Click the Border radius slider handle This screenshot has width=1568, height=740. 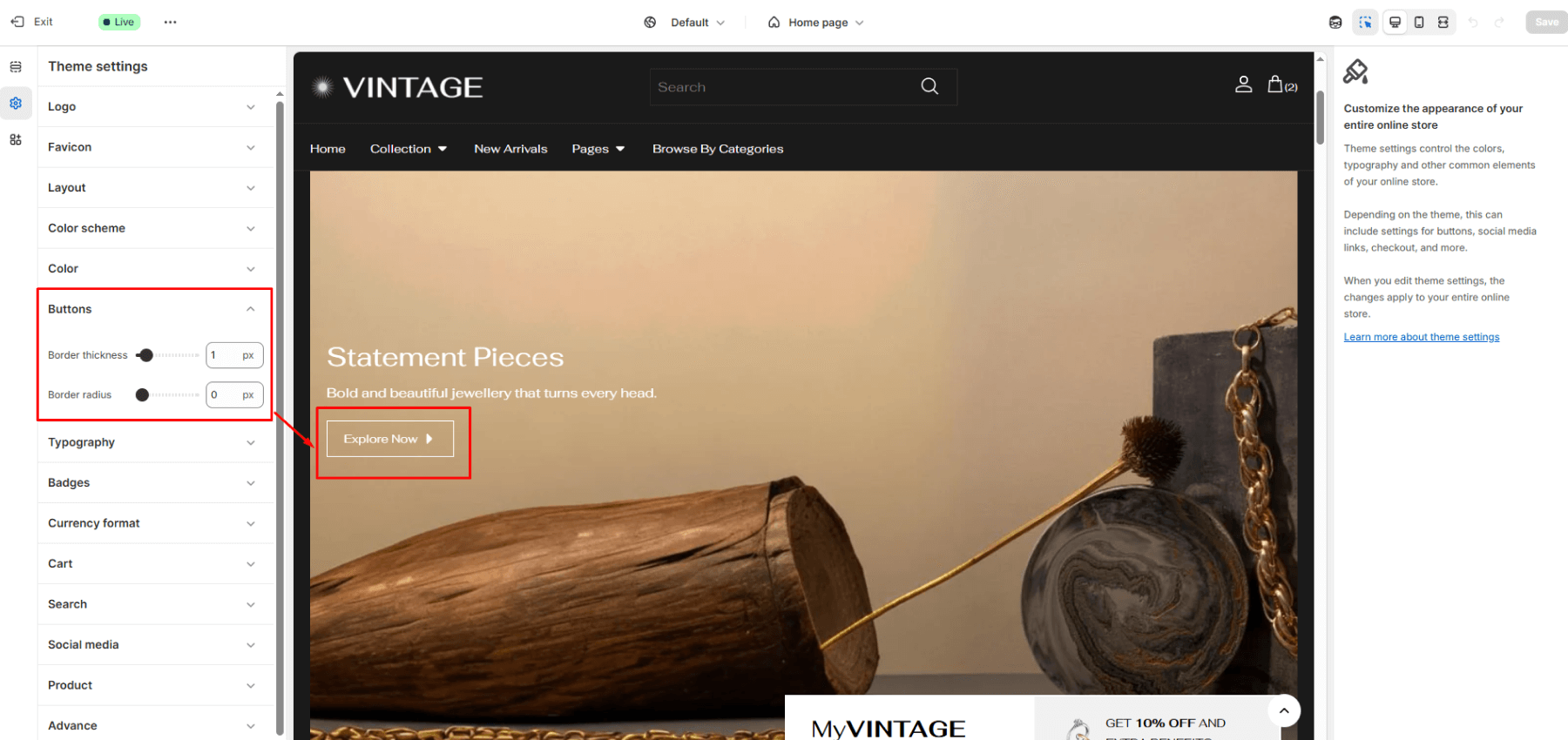pyautogui.click(x=142, y=395)
